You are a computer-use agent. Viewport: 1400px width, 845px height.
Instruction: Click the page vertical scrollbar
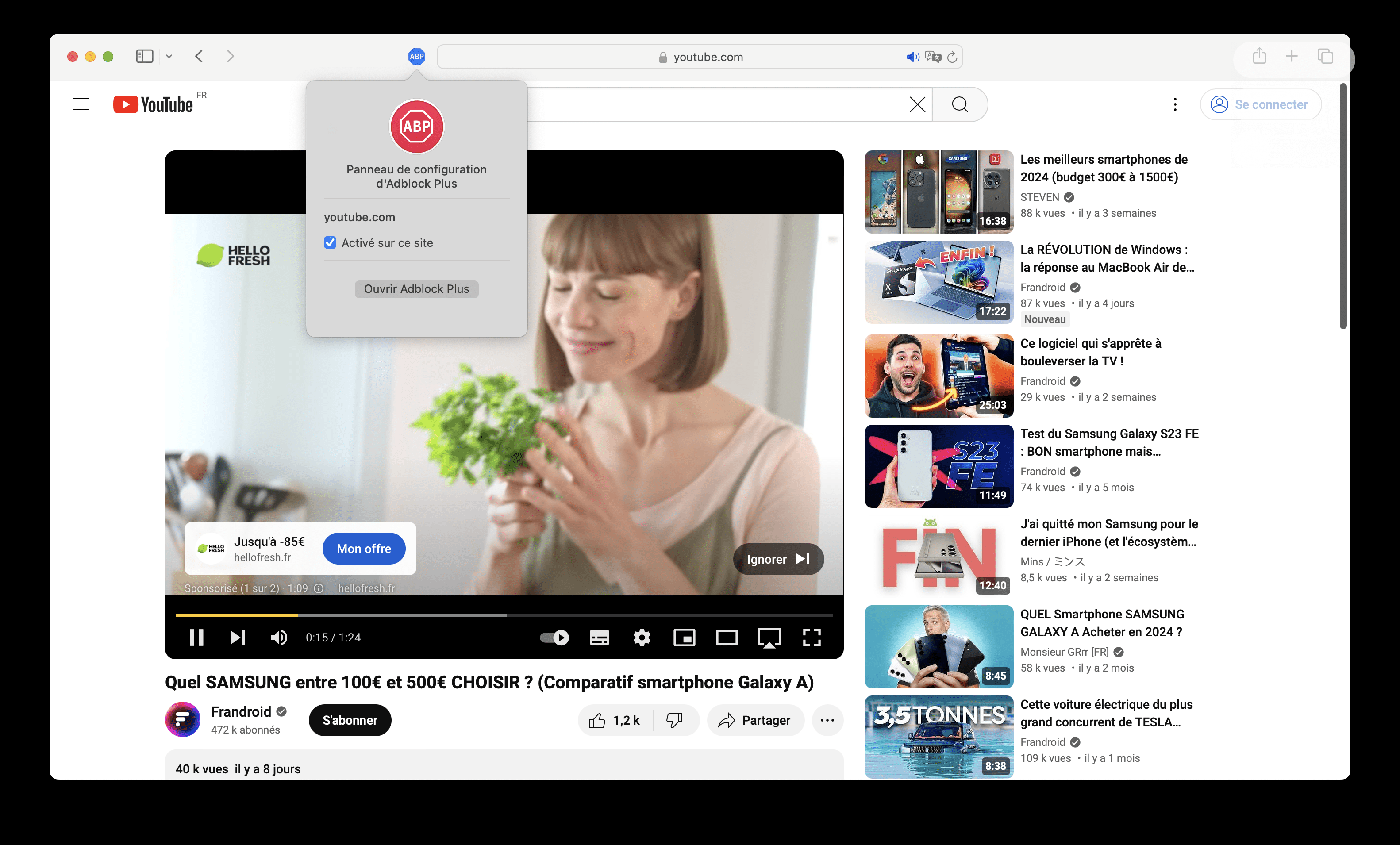click(1342, 206)
